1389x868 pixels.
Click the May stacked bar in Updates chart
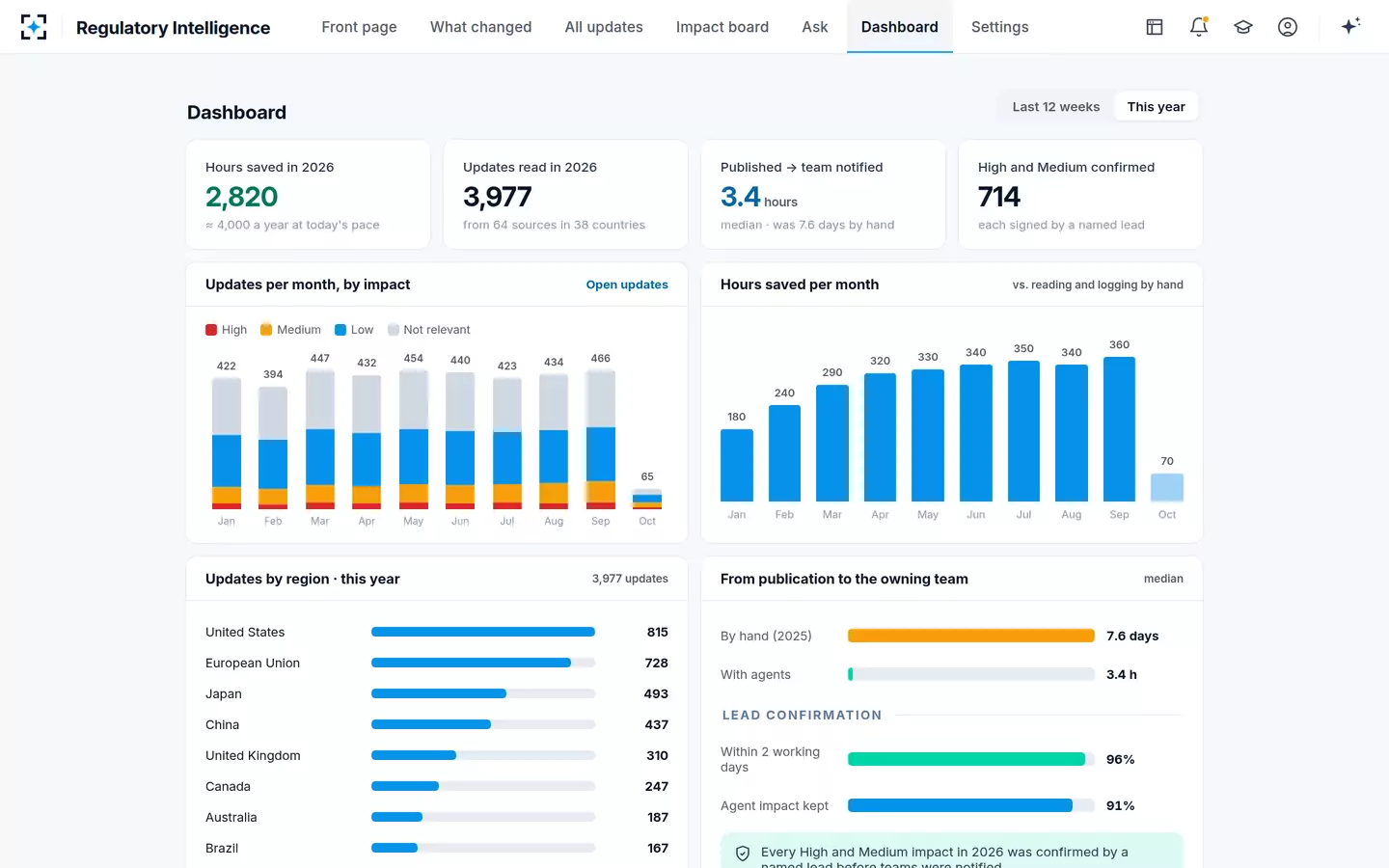pyautogui.click(x=414, y=439)
